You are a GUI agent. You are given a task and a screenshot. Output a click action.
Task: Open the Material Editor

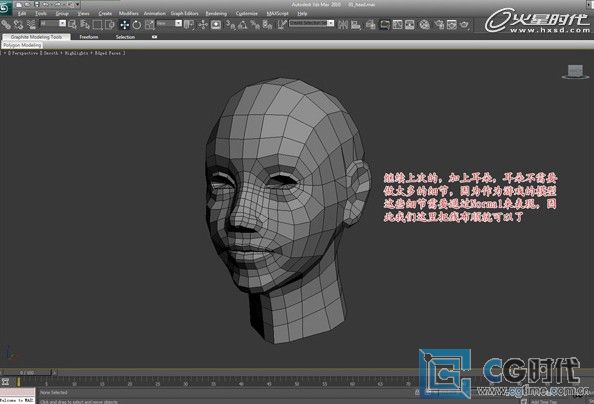(425, 25)
